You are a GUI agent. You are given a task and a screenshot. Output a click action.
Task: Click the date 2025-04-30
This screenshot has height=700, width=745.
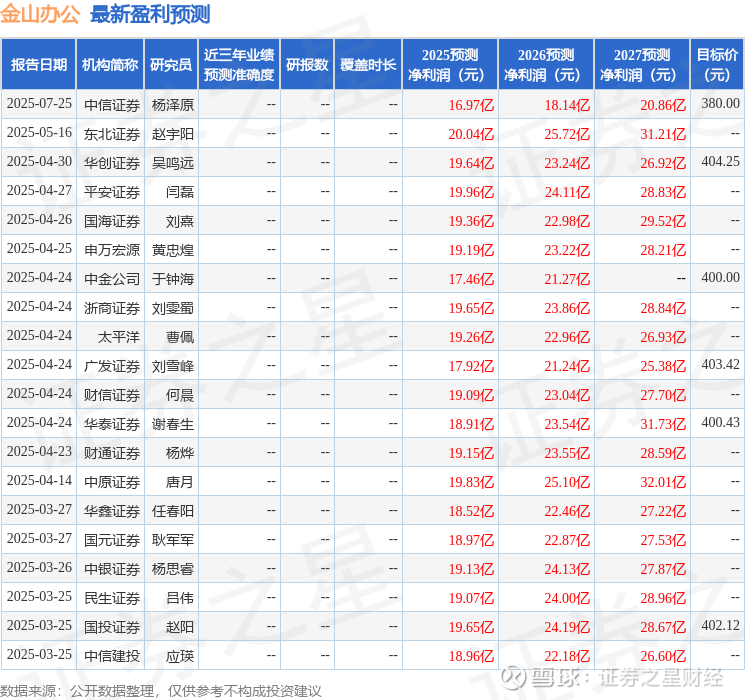click(x=39, y=161)
